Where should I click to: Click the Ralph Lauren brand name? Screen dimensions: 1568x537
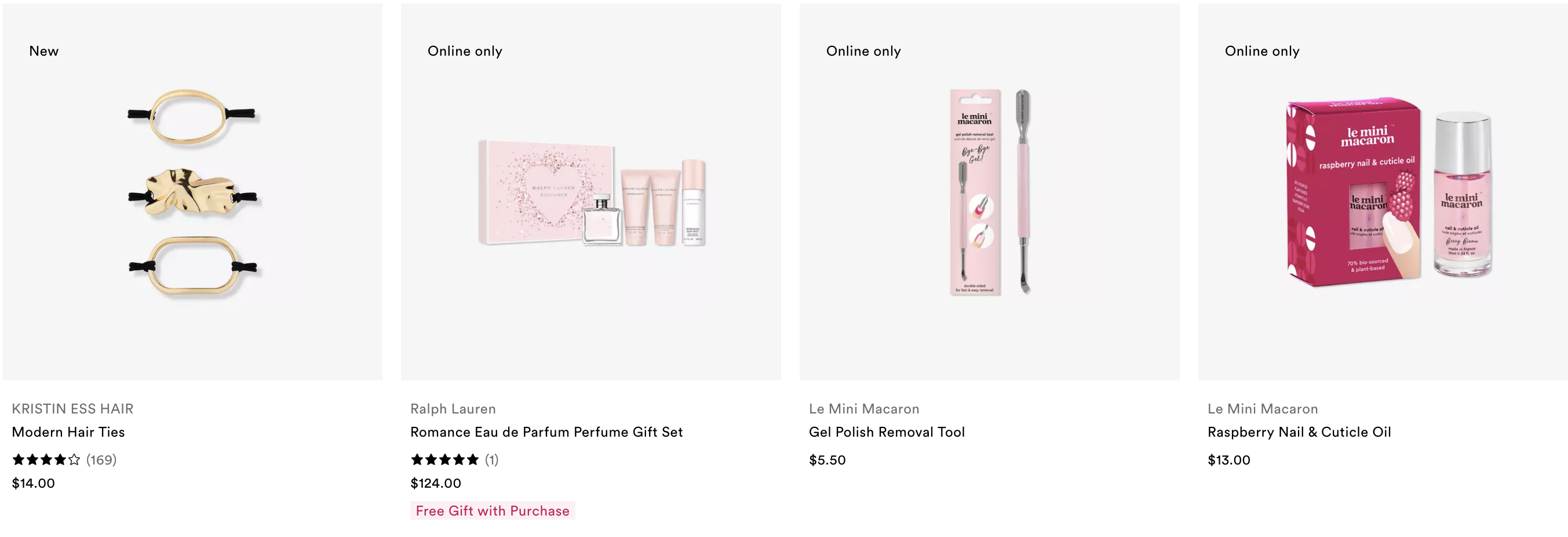pyautogui.click(x=453, y=408)
